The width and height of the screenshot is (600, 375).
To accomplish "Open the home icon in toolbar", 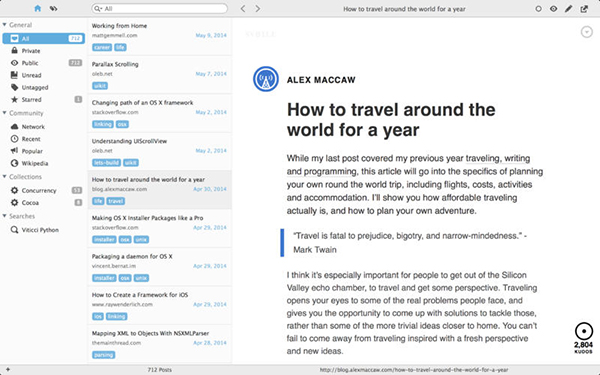I will [37, 8].
